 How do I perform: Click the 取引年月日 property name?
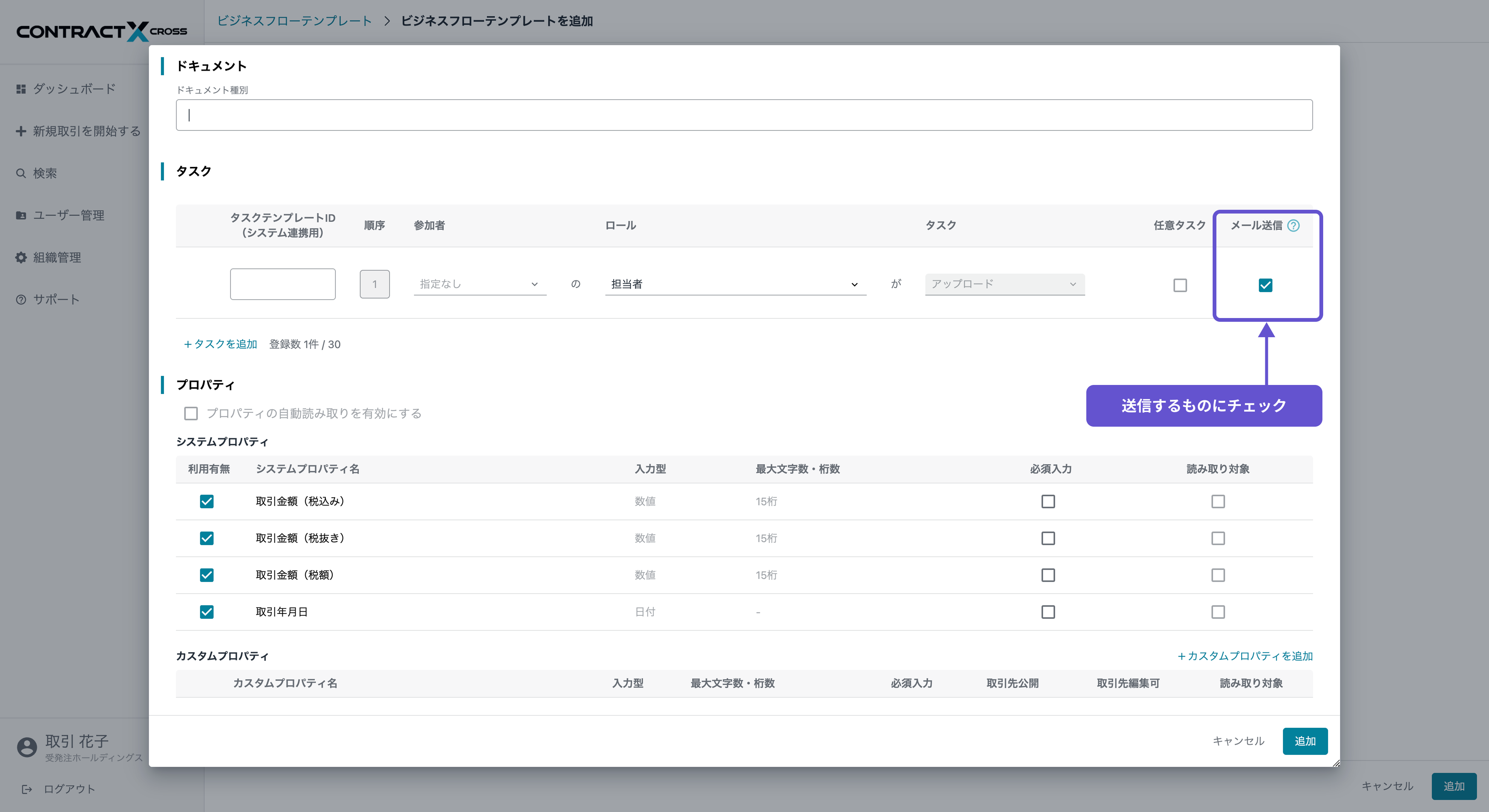282,612
